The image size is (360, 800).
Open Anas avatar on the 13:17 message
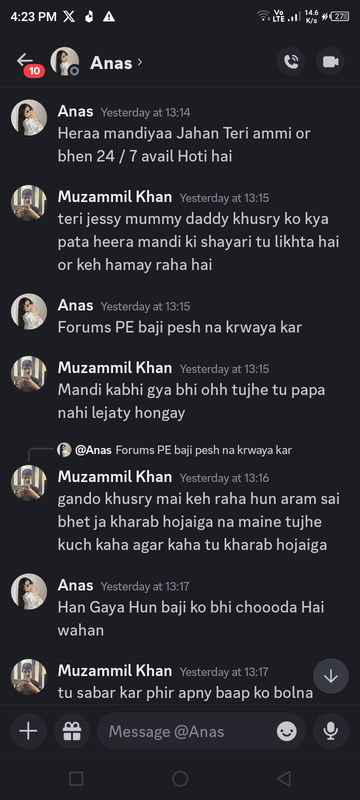coord(29,591)
